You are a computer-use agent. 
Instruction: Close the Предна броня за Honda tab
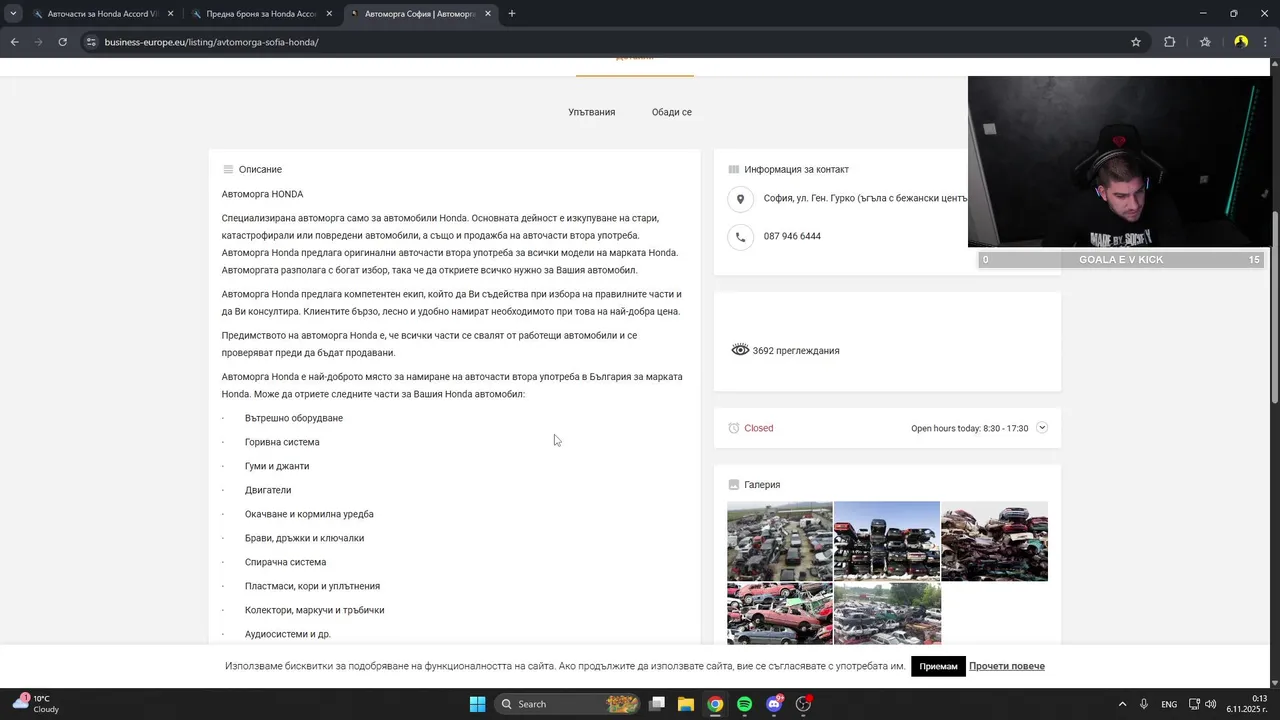(x=329, y=14)
